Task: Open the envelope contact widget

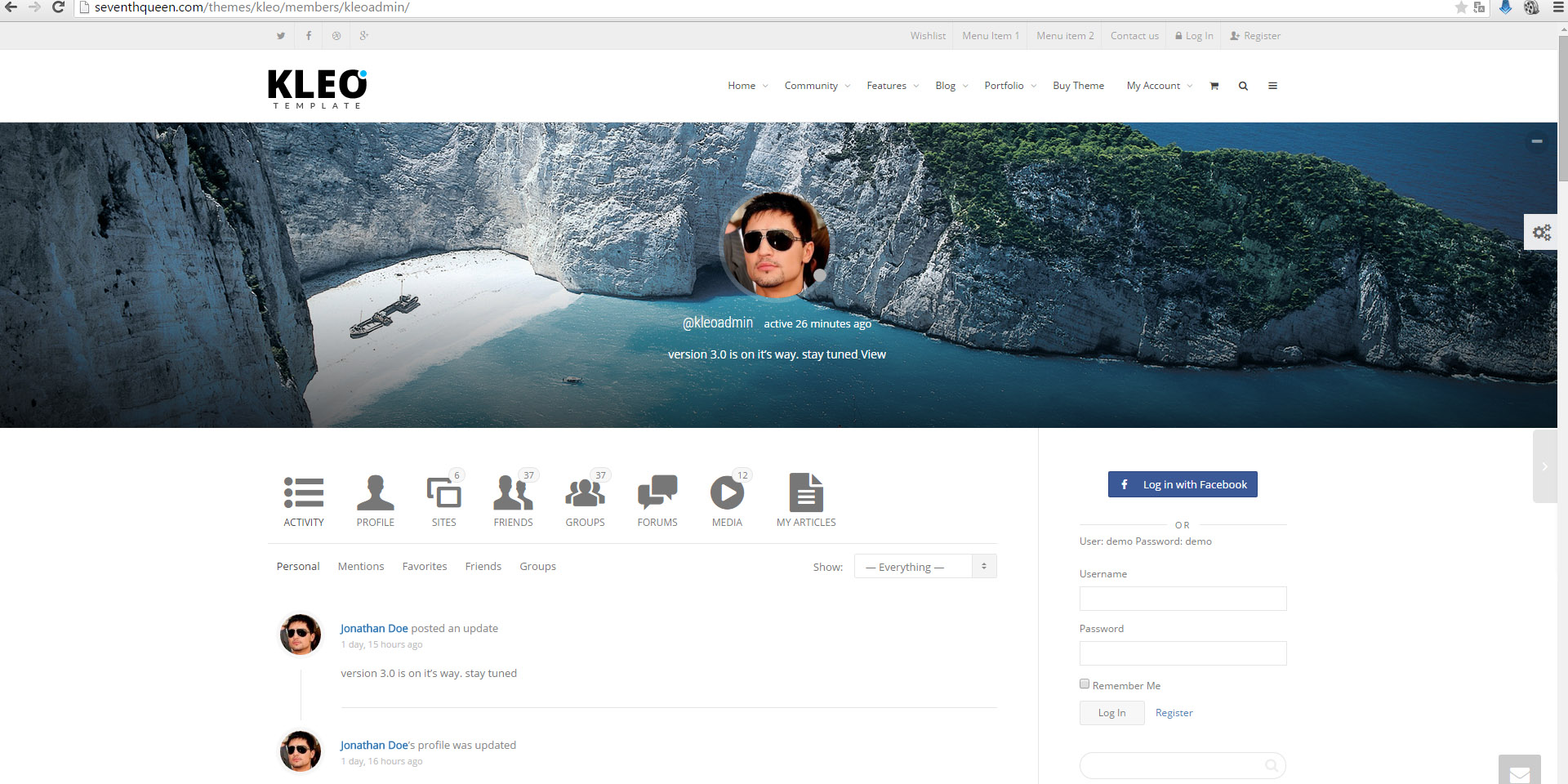Action: [1520, 770]
